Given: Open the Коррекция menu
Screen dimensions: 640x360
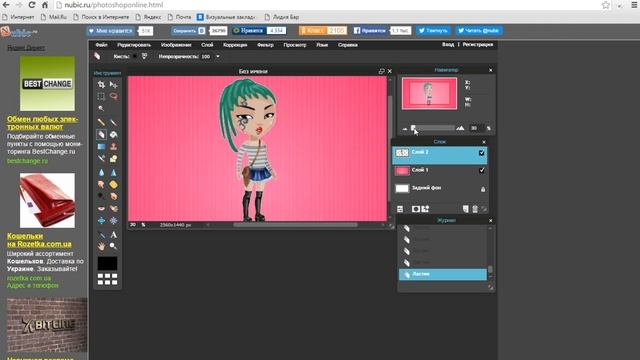Looking at the screenshot, I should [235, 45].
